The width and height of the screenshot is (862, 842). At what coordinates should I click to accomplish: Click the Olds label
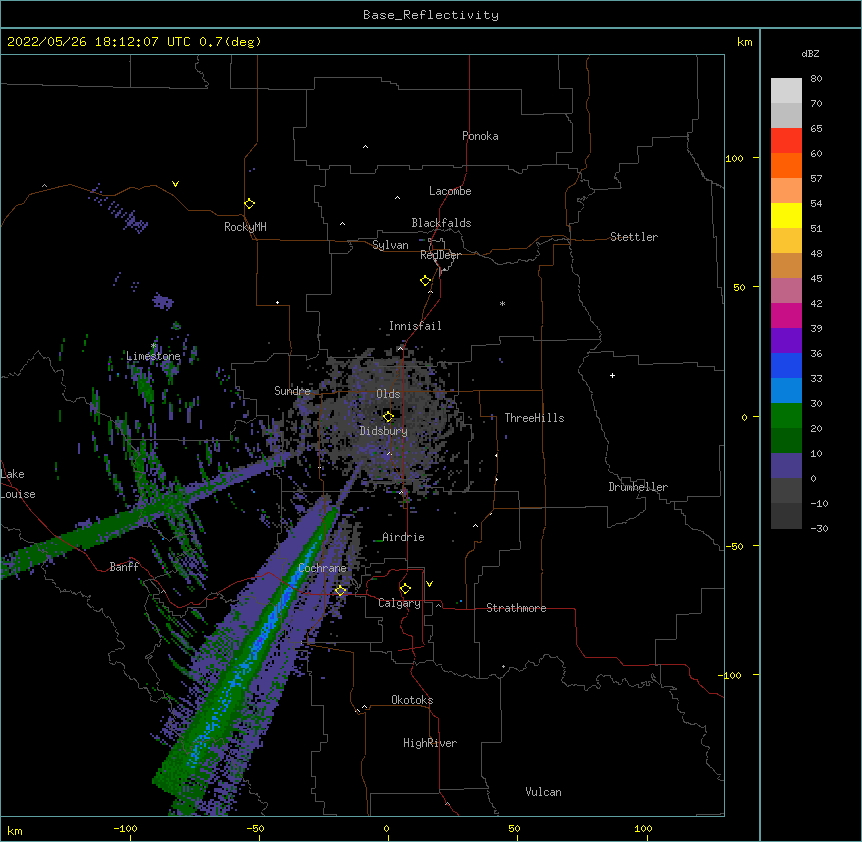point(388,394)
